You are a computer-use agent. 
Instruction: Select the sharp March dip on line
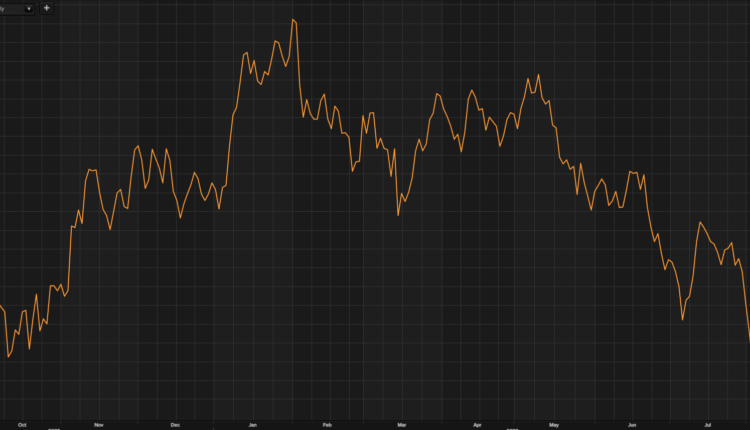pos(398,214)
